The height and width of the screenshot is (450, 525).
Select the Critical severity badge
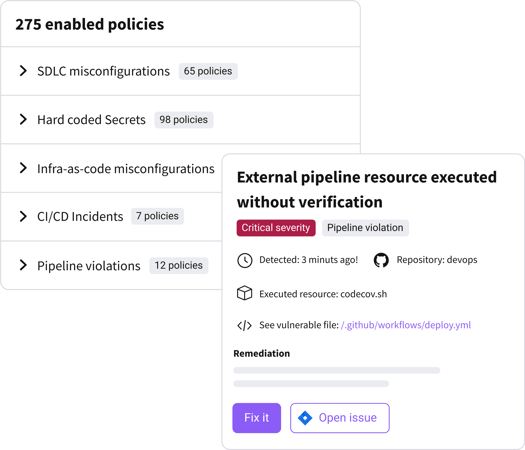pyautogui.click(x=276, y=228)
